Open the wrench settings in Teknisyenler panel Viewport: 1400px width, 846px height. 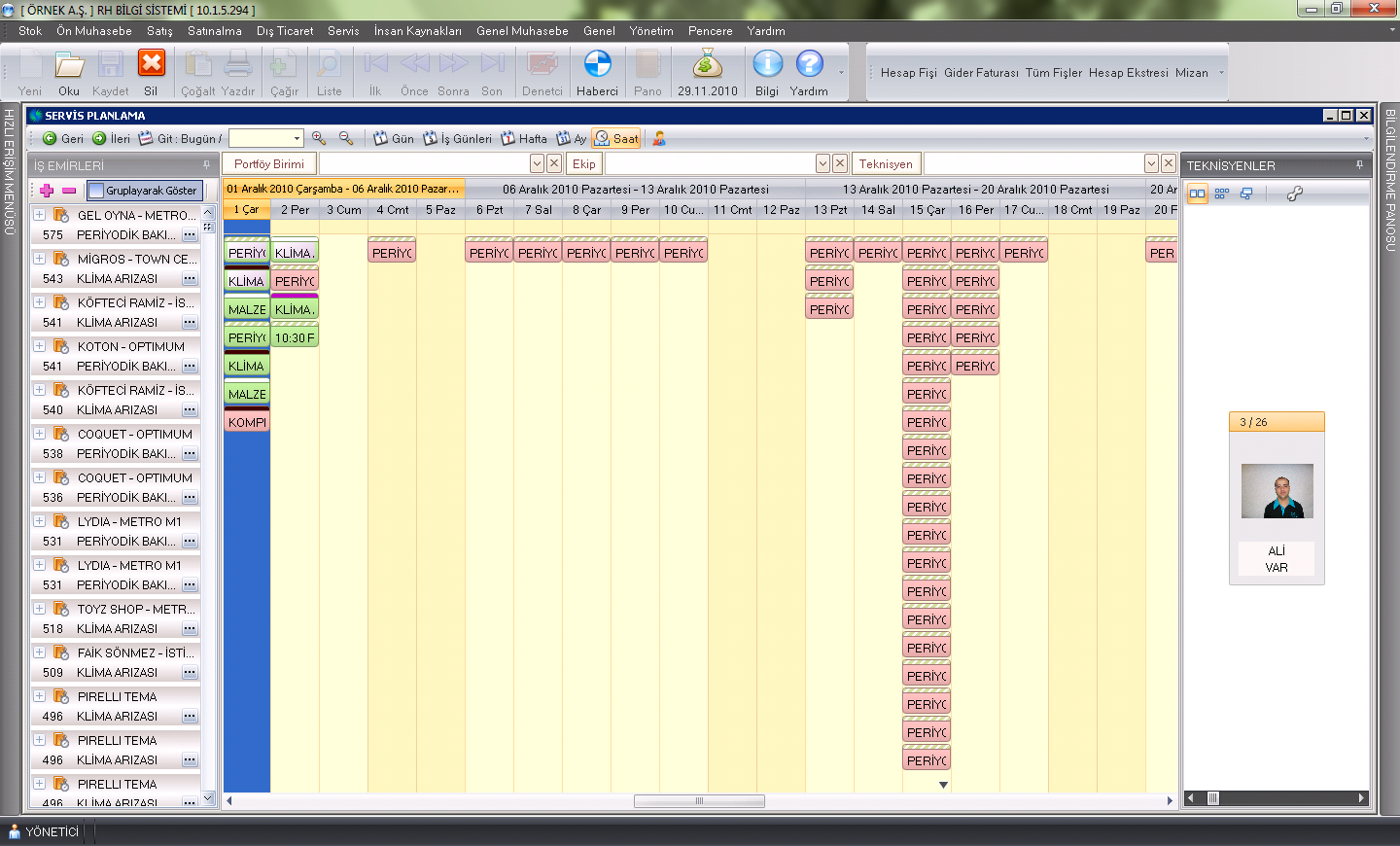pyautogui.click(x=1294, y=194)
